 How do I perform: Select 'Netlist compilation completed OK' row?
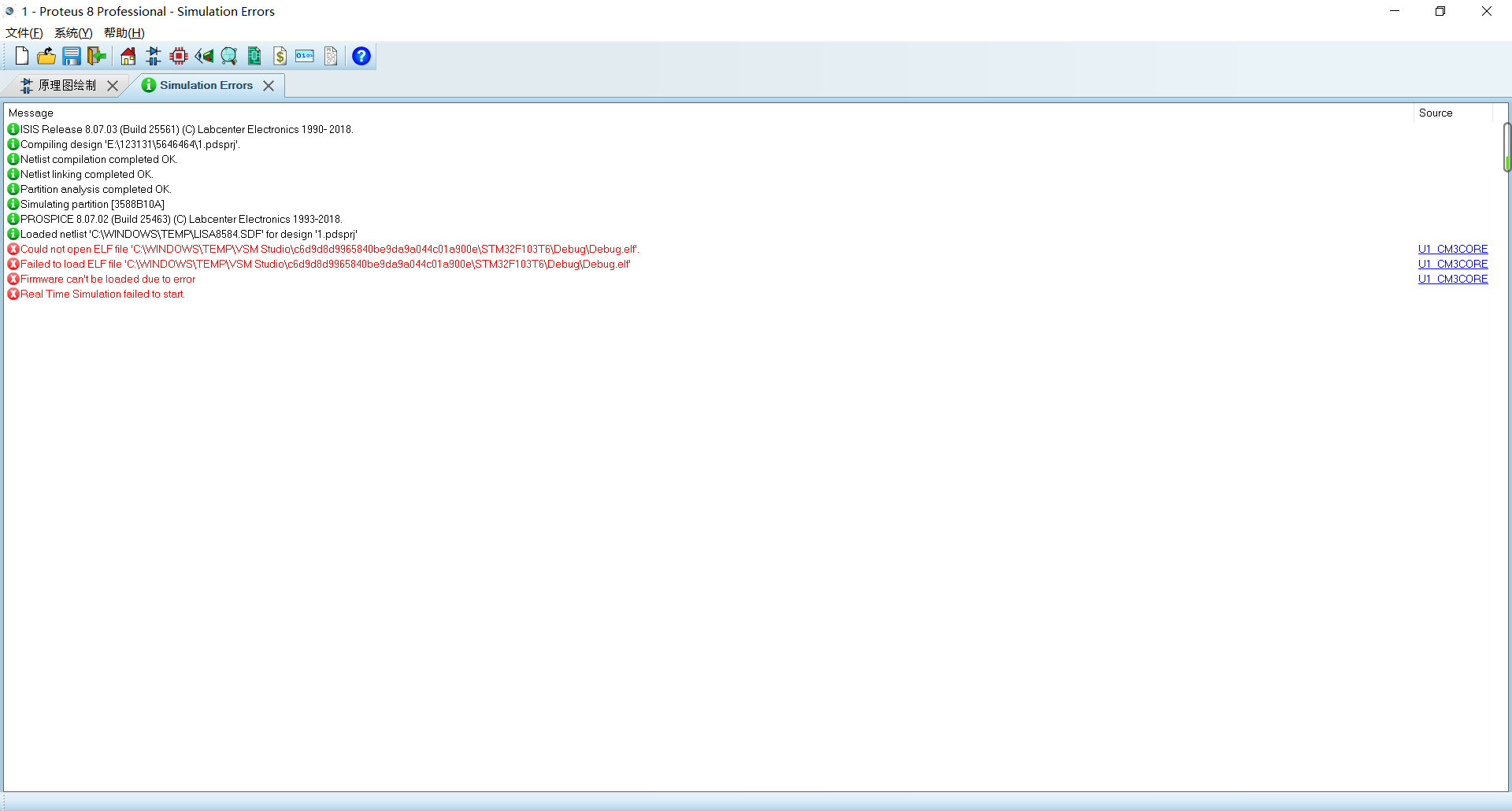point(99,159)
